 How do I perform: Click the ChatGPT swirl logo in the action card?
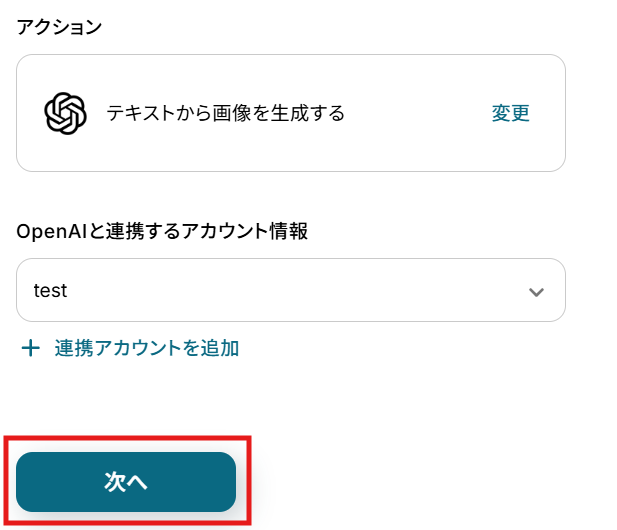tap(65, 113)
